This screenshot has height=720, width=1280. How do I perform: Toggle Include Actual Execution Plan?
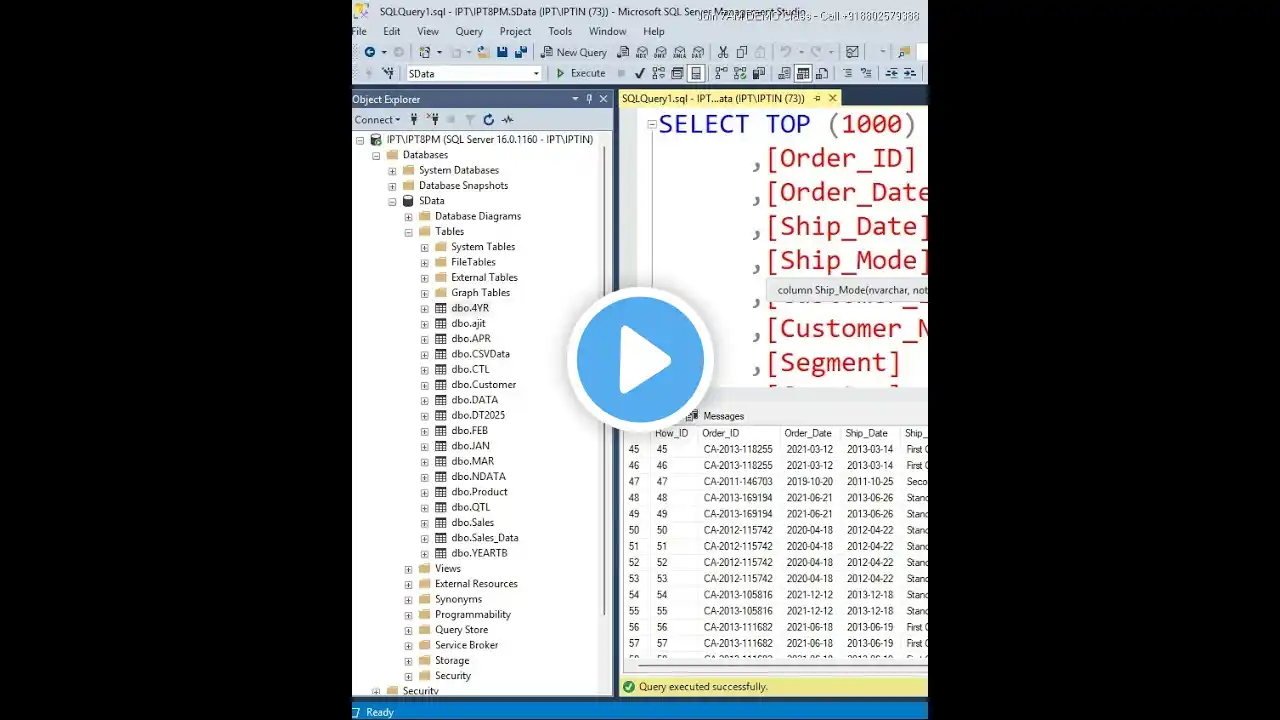pyautogui.click(x=721, y=73)
